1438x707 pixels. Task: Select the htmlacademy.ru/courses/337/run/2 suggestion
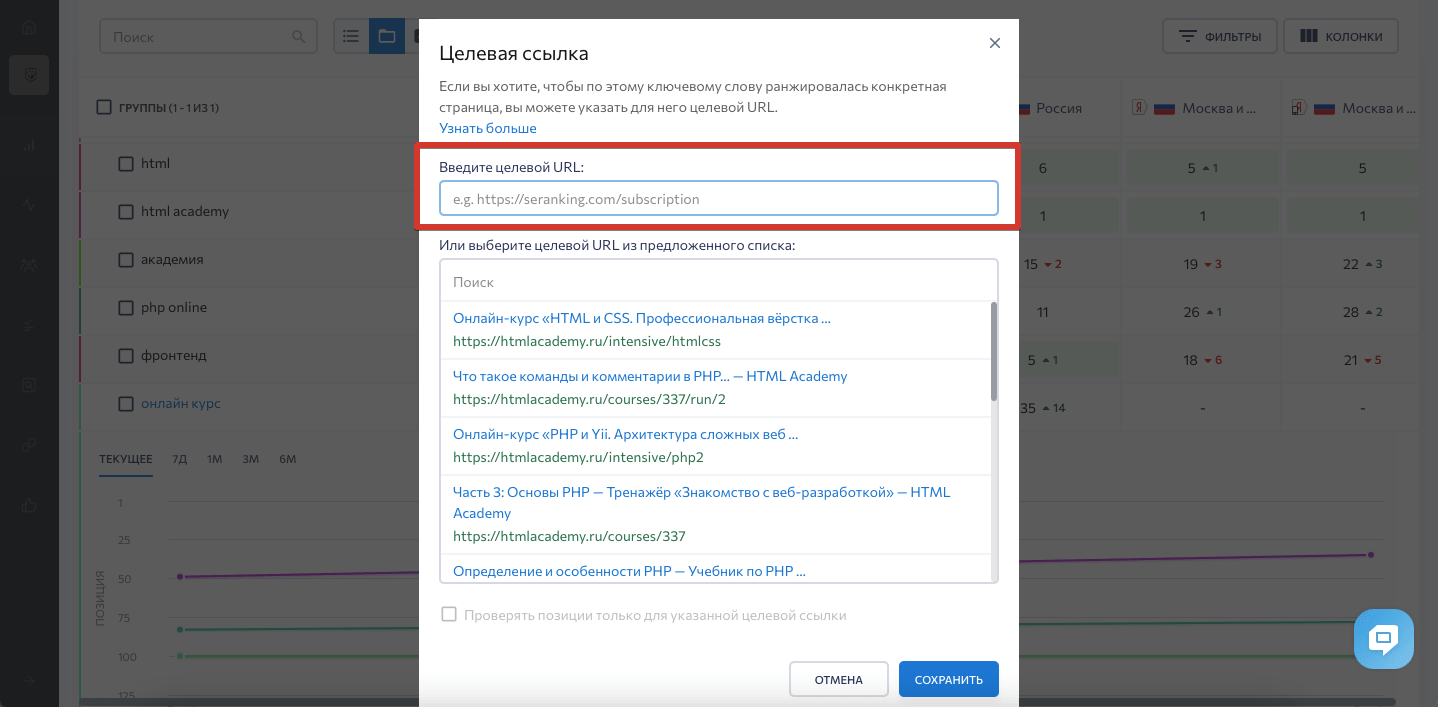pyautogui.click(x=714, y=388)
